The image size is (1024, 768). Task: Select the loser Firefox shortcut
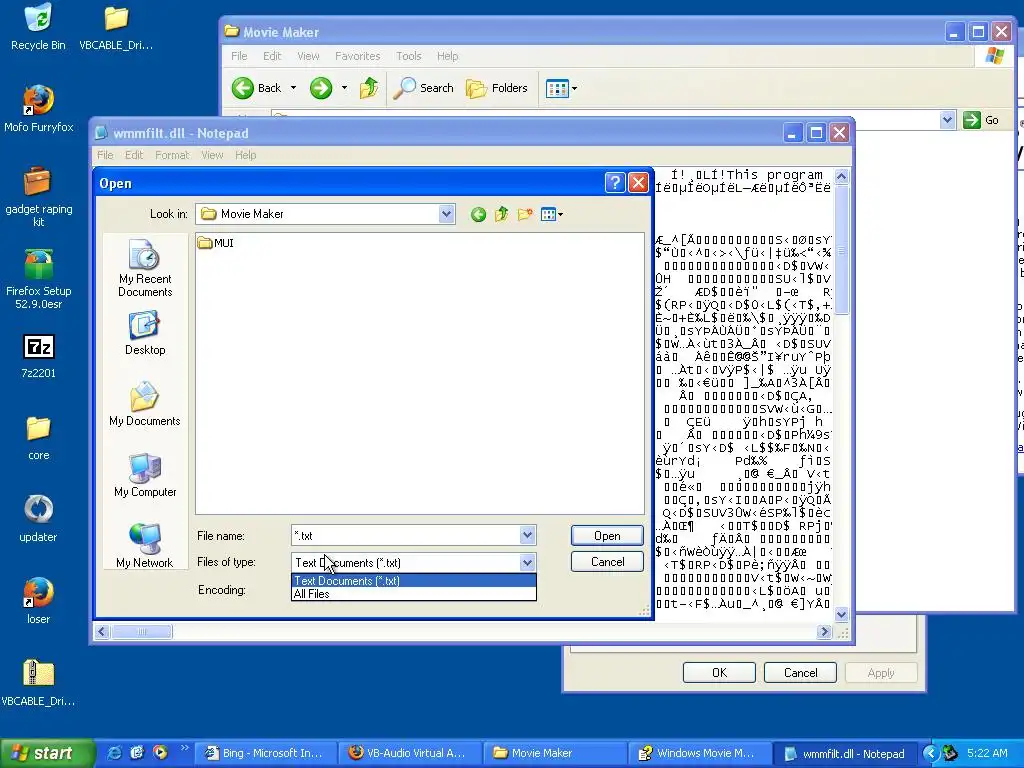tap(39, 601)
